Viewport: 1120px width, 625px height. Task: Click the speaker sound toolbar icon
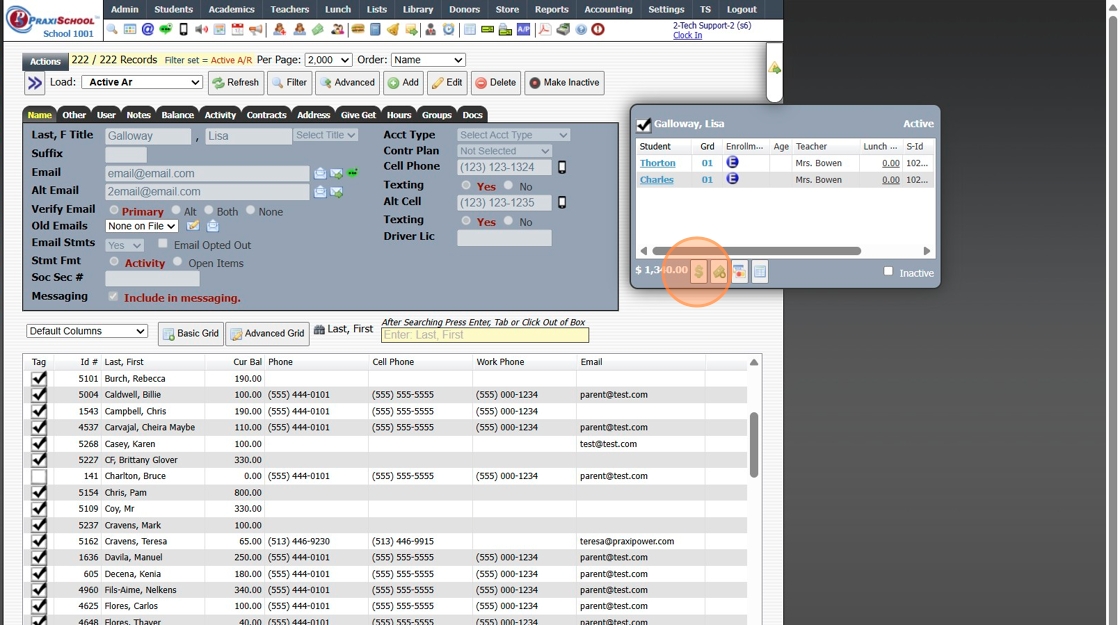pos(201,30)
